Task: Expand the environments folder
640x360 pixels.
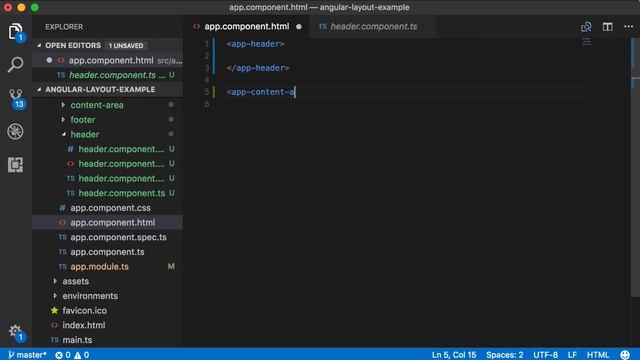Action: click(x=90, y=296)
